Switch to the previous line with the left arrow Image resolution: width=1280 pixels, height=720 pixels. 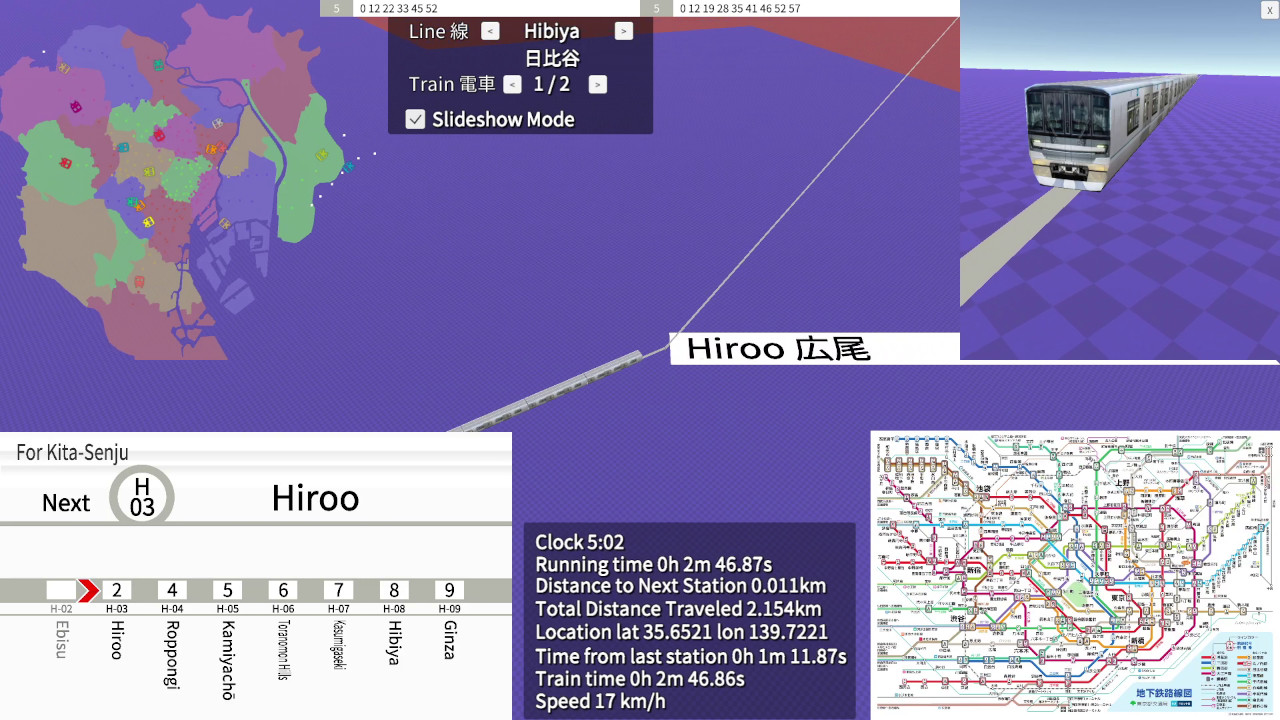click(x=490, y=31)
